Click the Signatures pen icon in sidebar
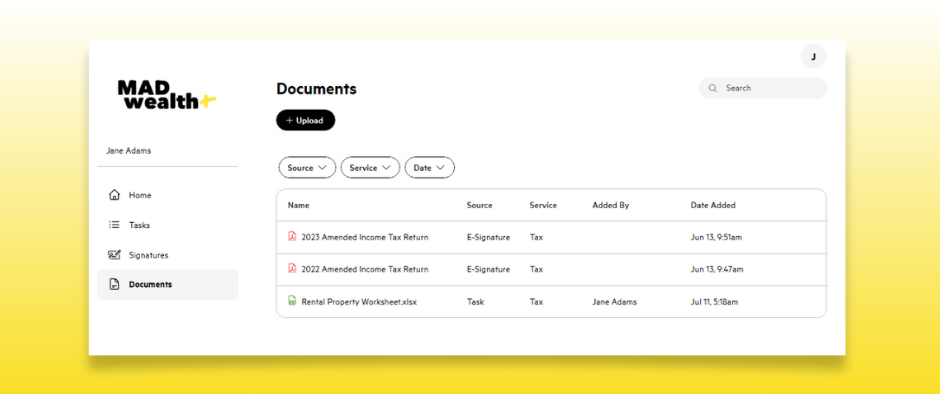 [x=114, y=255]
